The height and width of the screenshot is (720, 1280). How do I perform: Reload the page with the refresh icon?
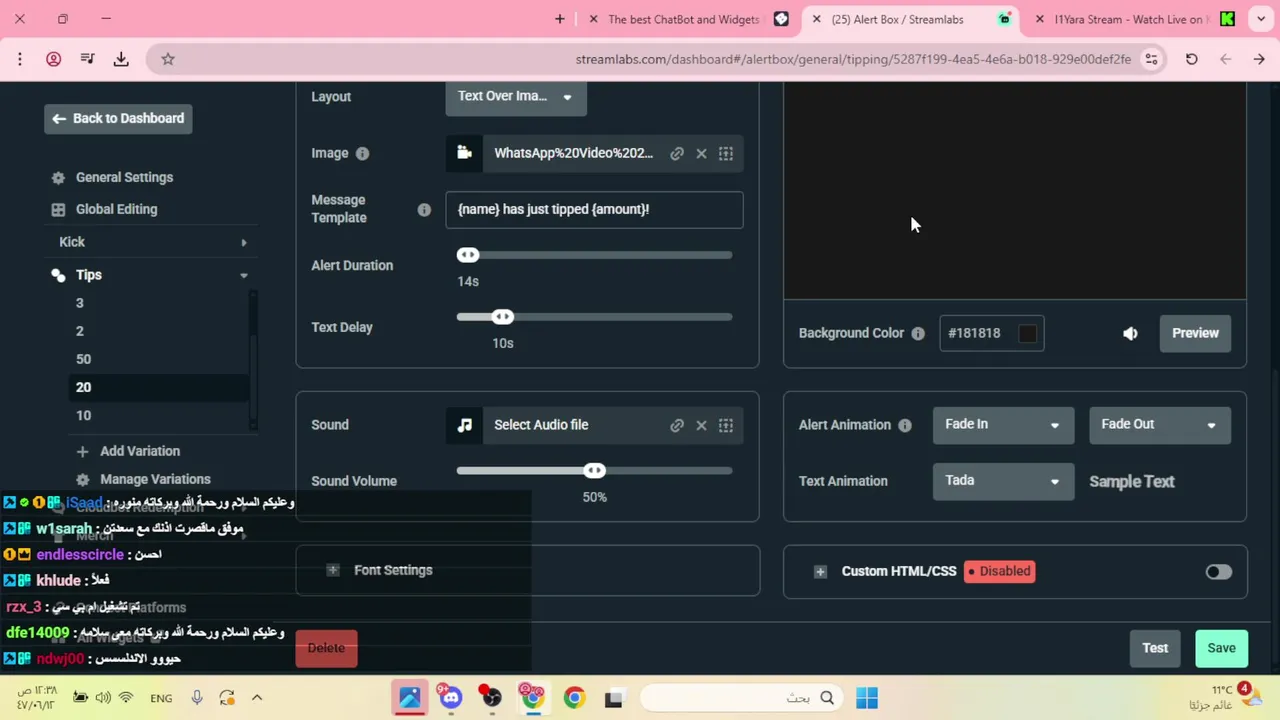[x=1191, y=59]
